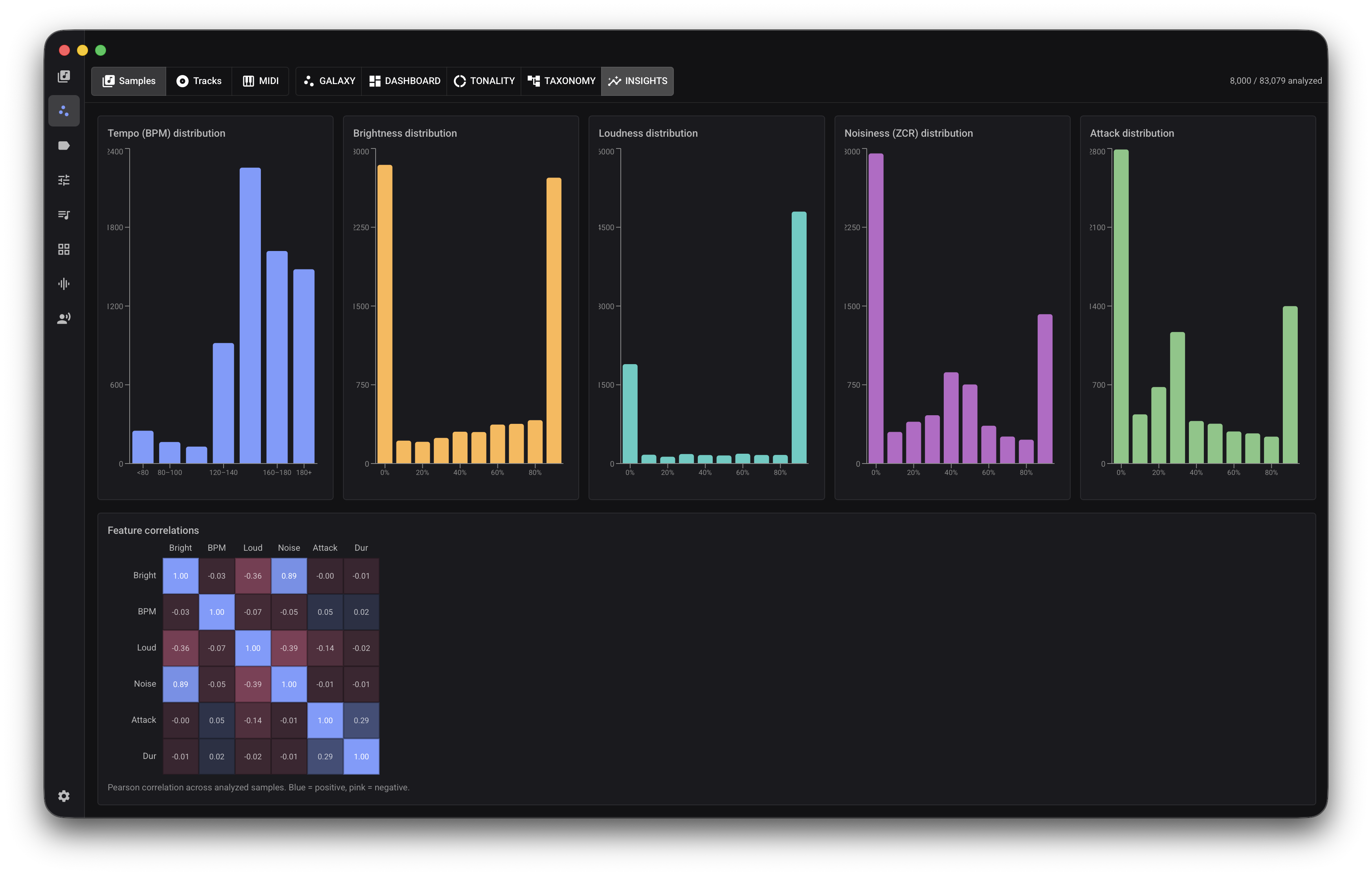Screen dimensions: 1372x876
Task: Open the TAXONOMY view
Action: [561, 81]
